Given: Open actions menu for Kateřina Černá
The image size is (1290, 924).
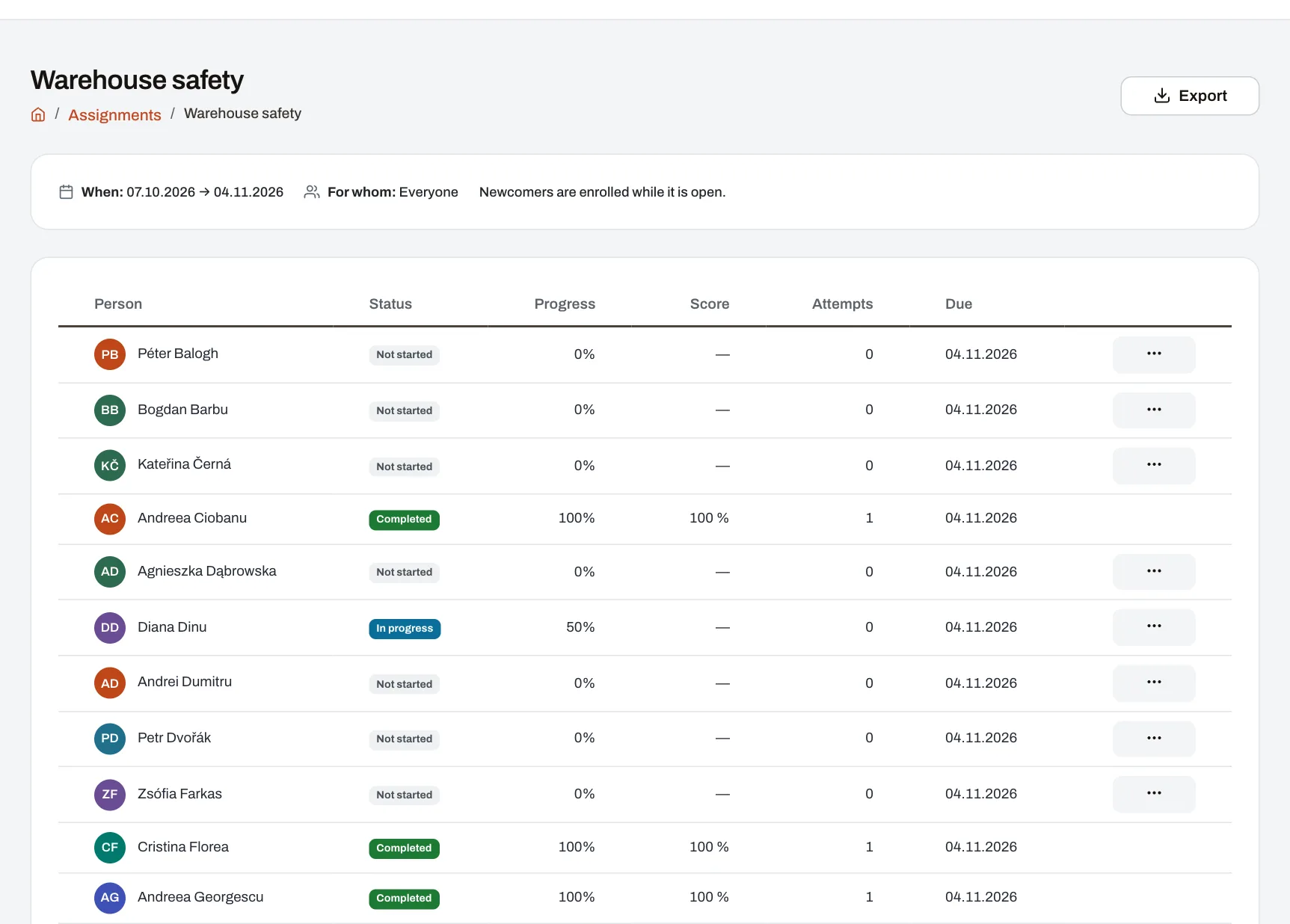Looking at the screenshot, I should point(1153,465).
